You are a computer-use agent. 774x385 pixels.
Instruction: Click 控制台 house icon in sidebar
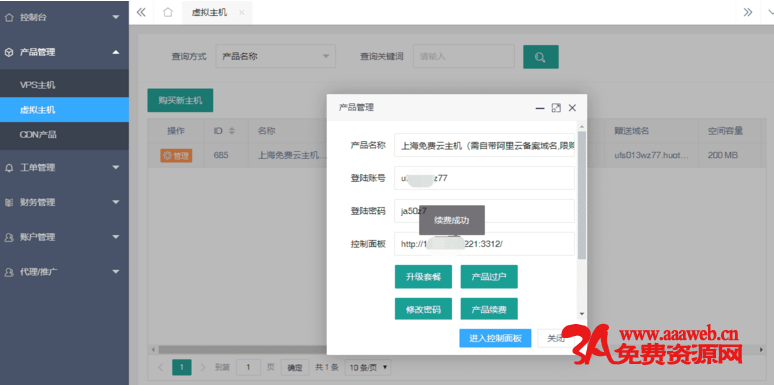click(9, 17)
